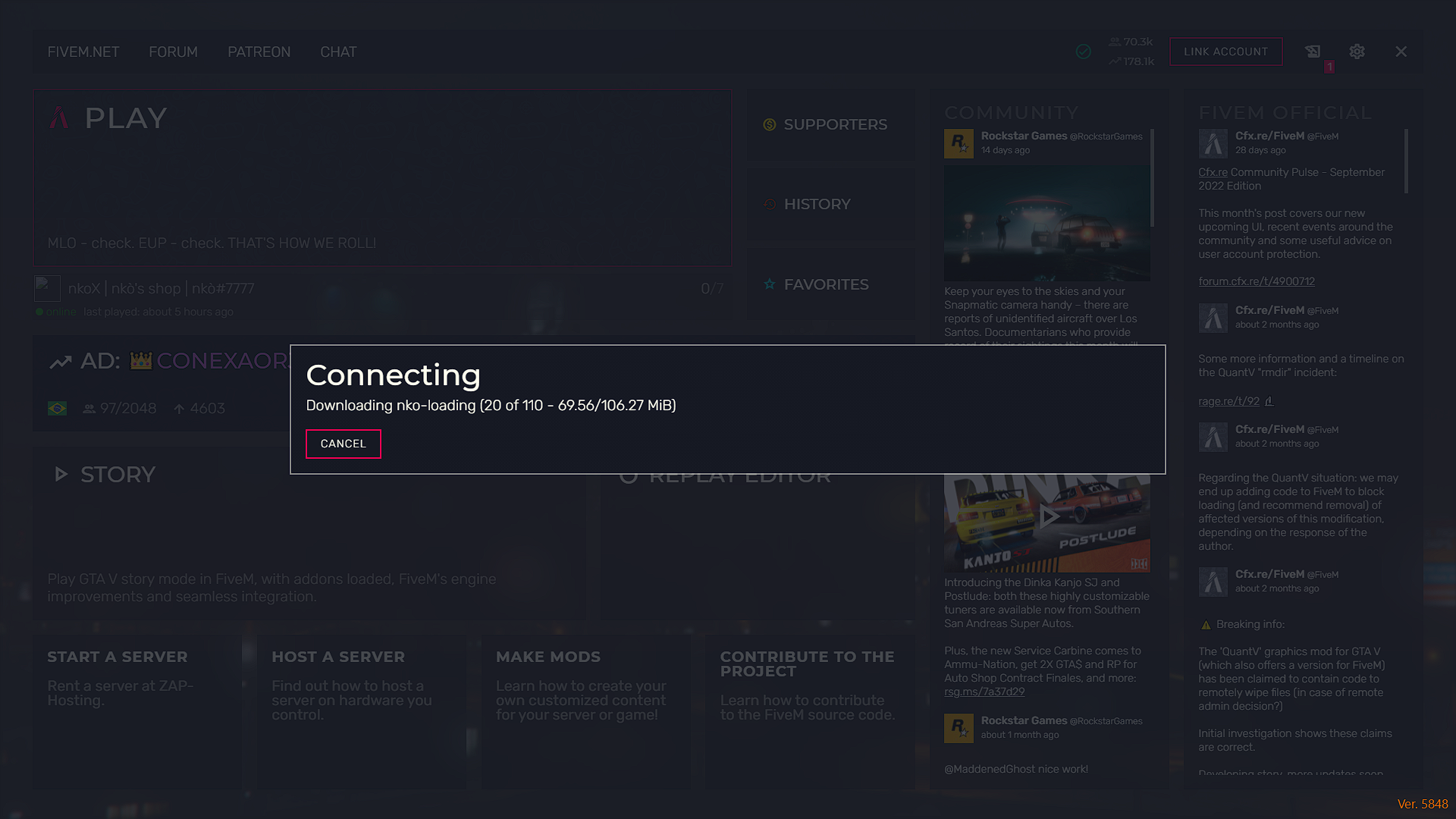1456x819 pixels.
Task: Click the FiveM logo beside PLAY
Action: tap(59, 118)
